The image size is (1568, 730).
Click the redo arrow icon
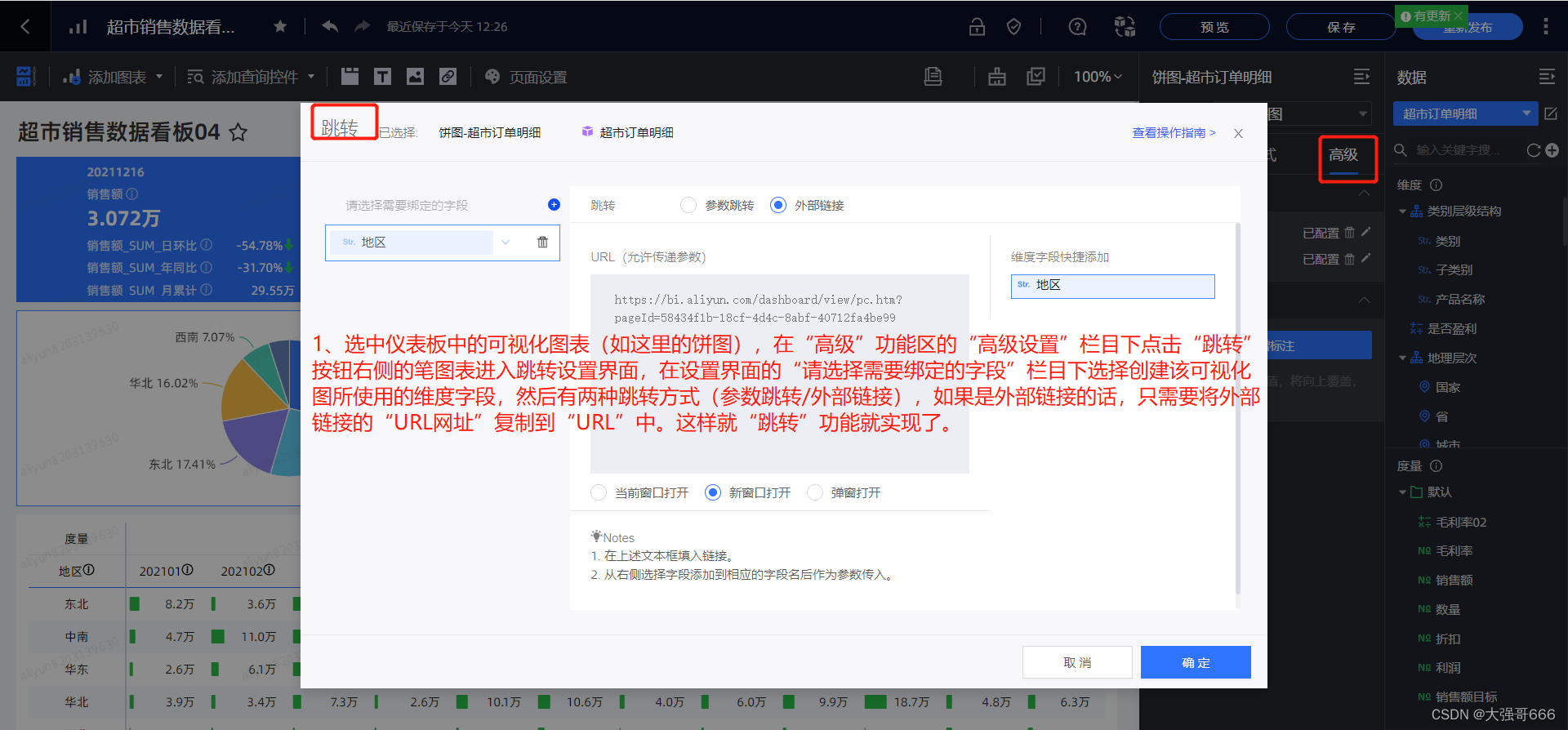click(x=363, y=27)
